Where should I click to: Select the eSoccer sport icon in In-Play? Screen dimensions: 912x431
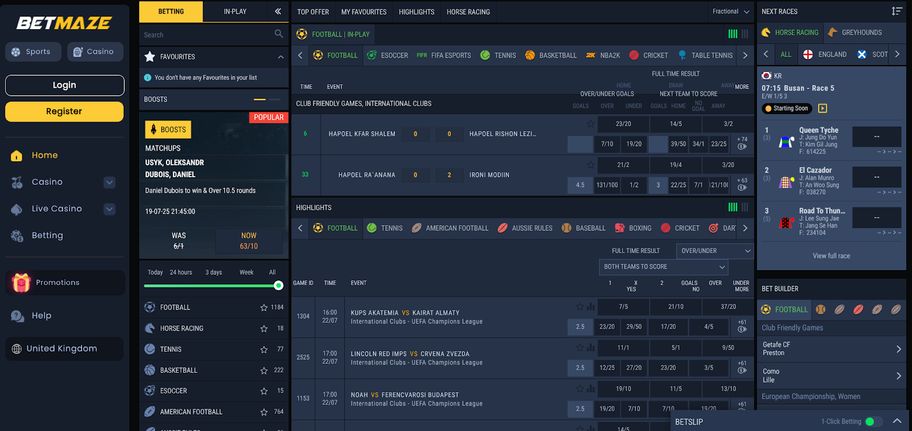point(371,55)
